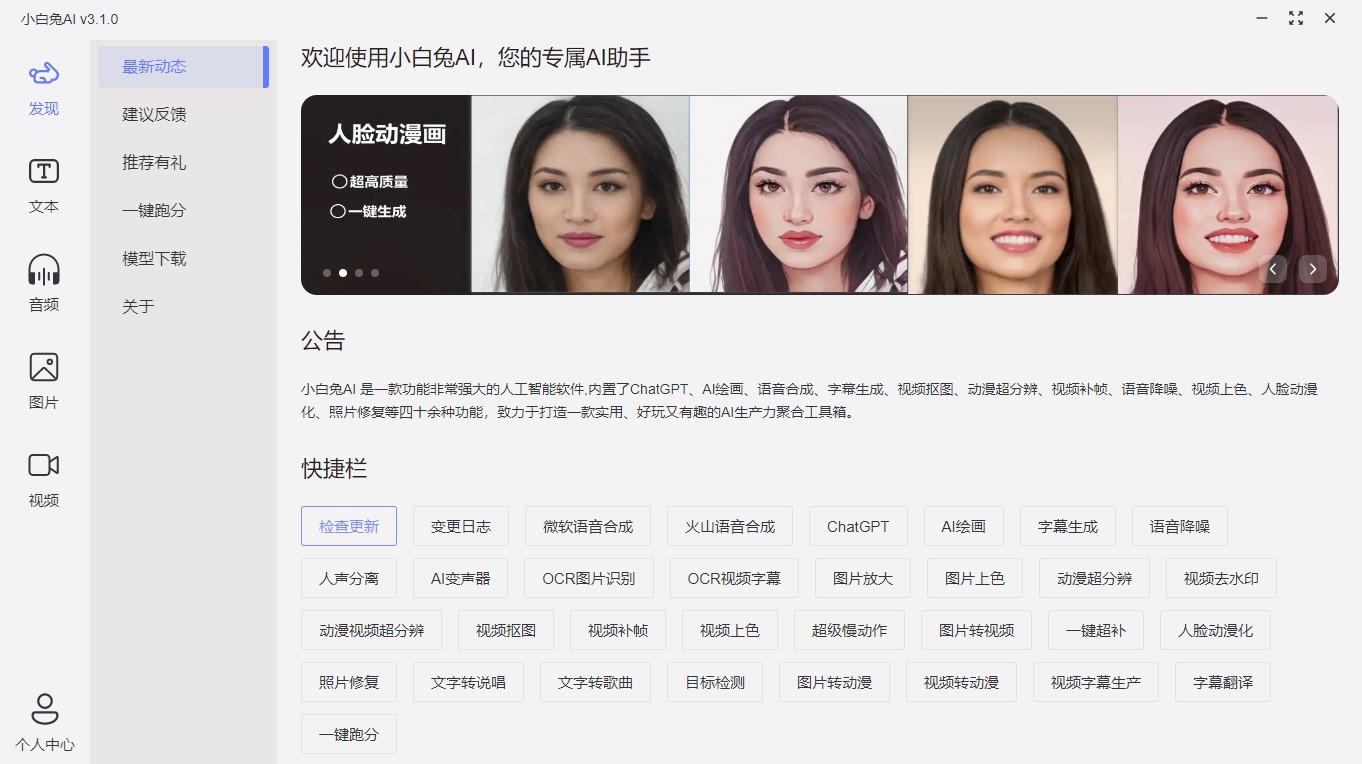Viewport: 1362px width, 764px height.
Task: Open the 音频 audio headphones icon
Action: (44, 270)
